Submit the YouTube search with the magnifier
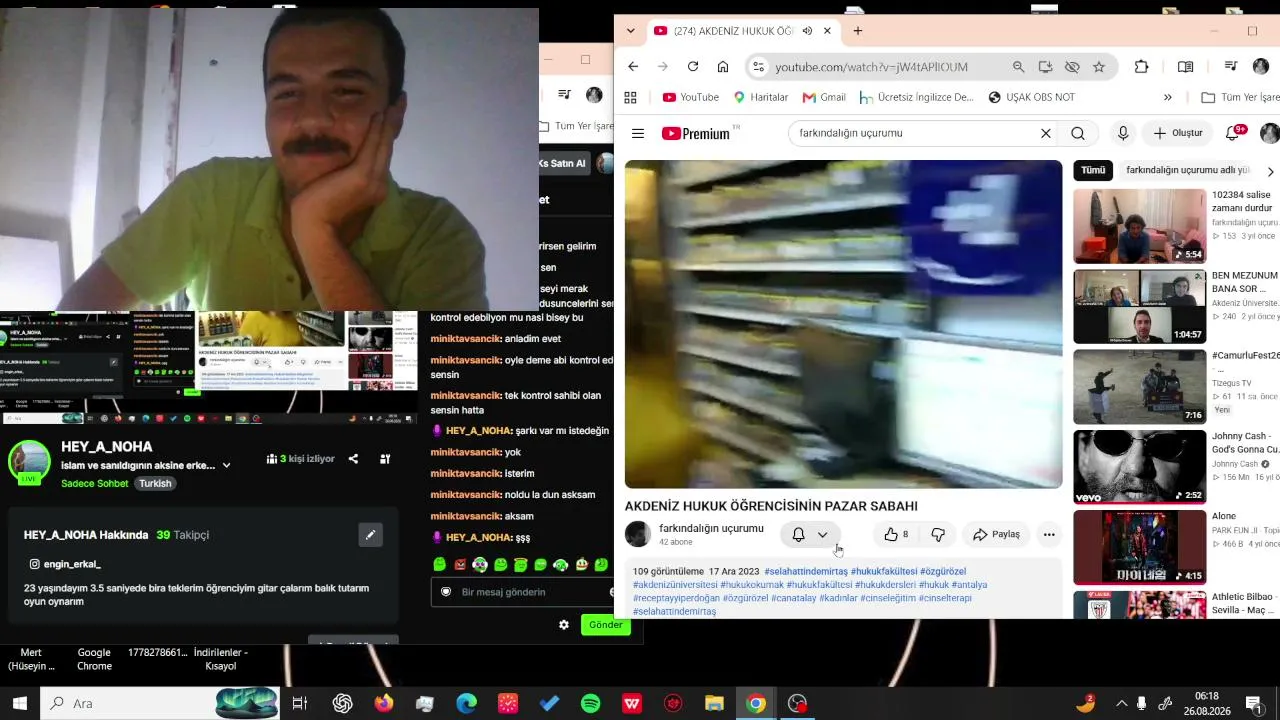The height and width of the screenshot is (720, 1280). (1078, 133)
